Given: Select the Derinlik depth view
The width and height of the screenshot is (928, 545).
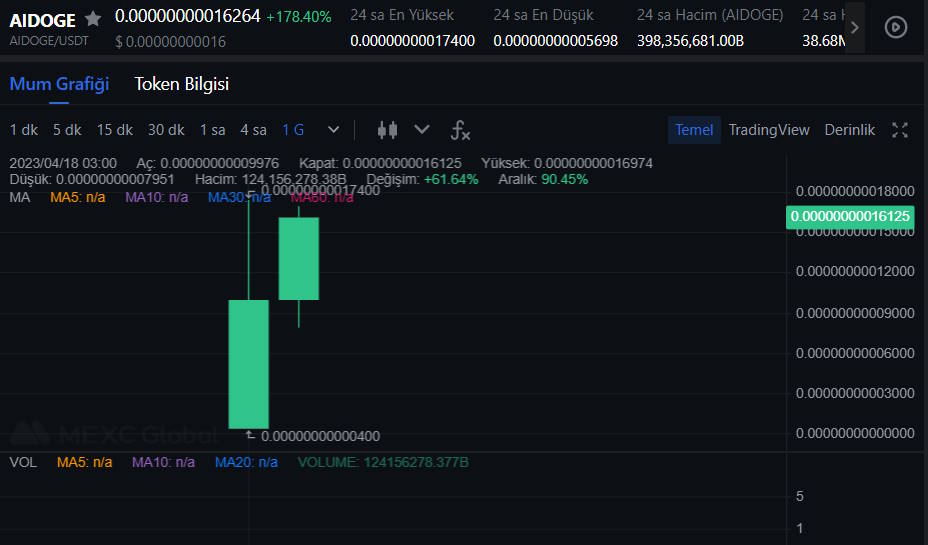Looking at the screenshot, I should point(849,130).
